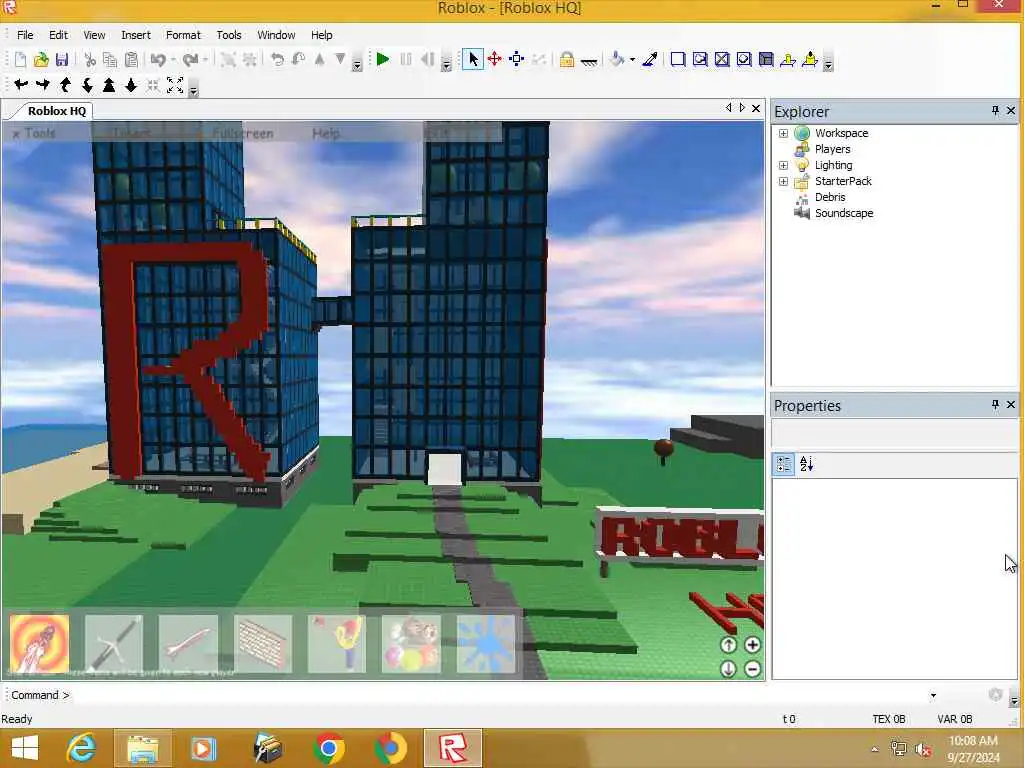Select the red Move tool

coord(494,59)
